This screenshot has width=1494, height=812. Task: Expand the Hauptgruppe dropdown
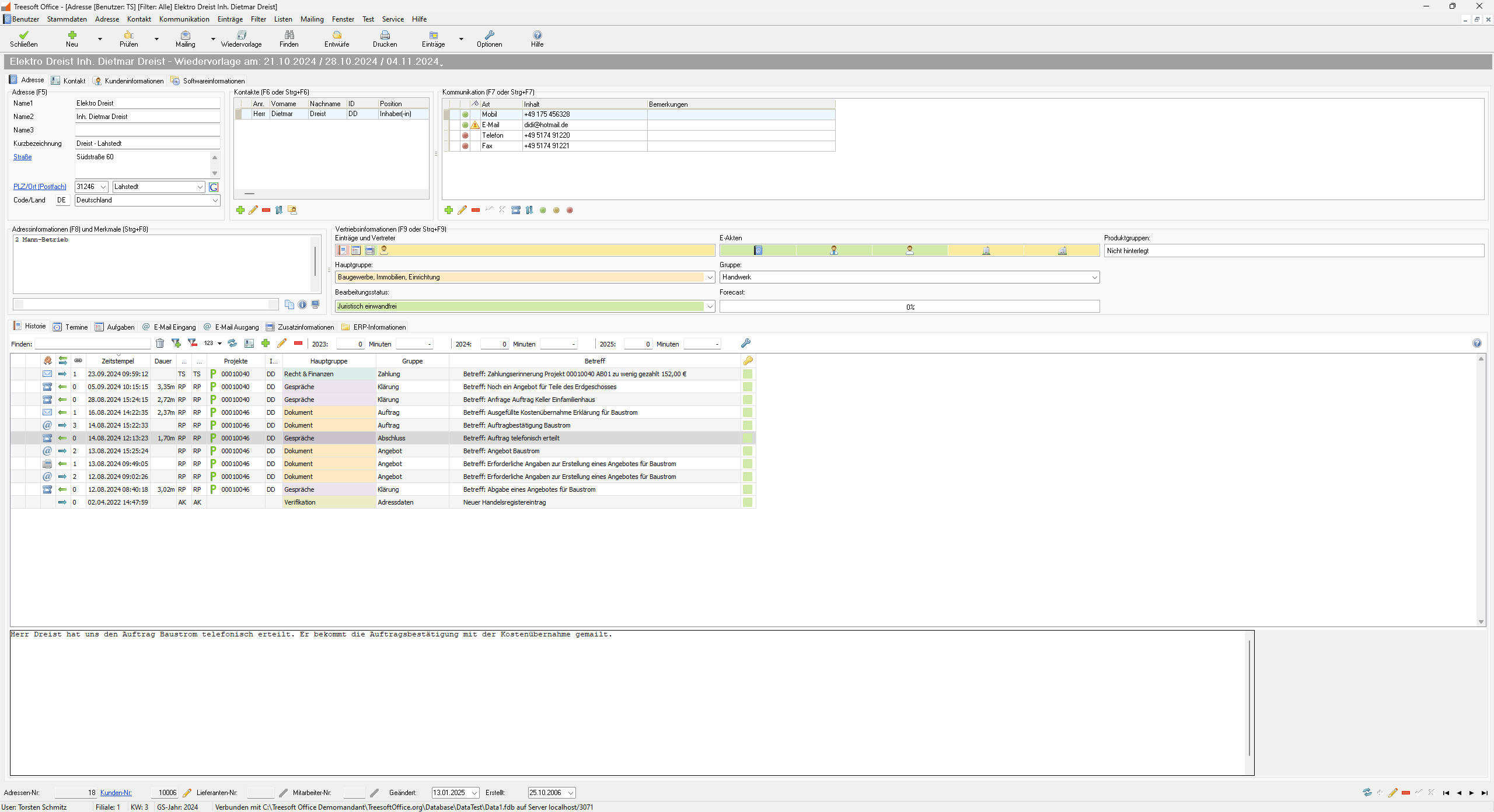[710, 278]
